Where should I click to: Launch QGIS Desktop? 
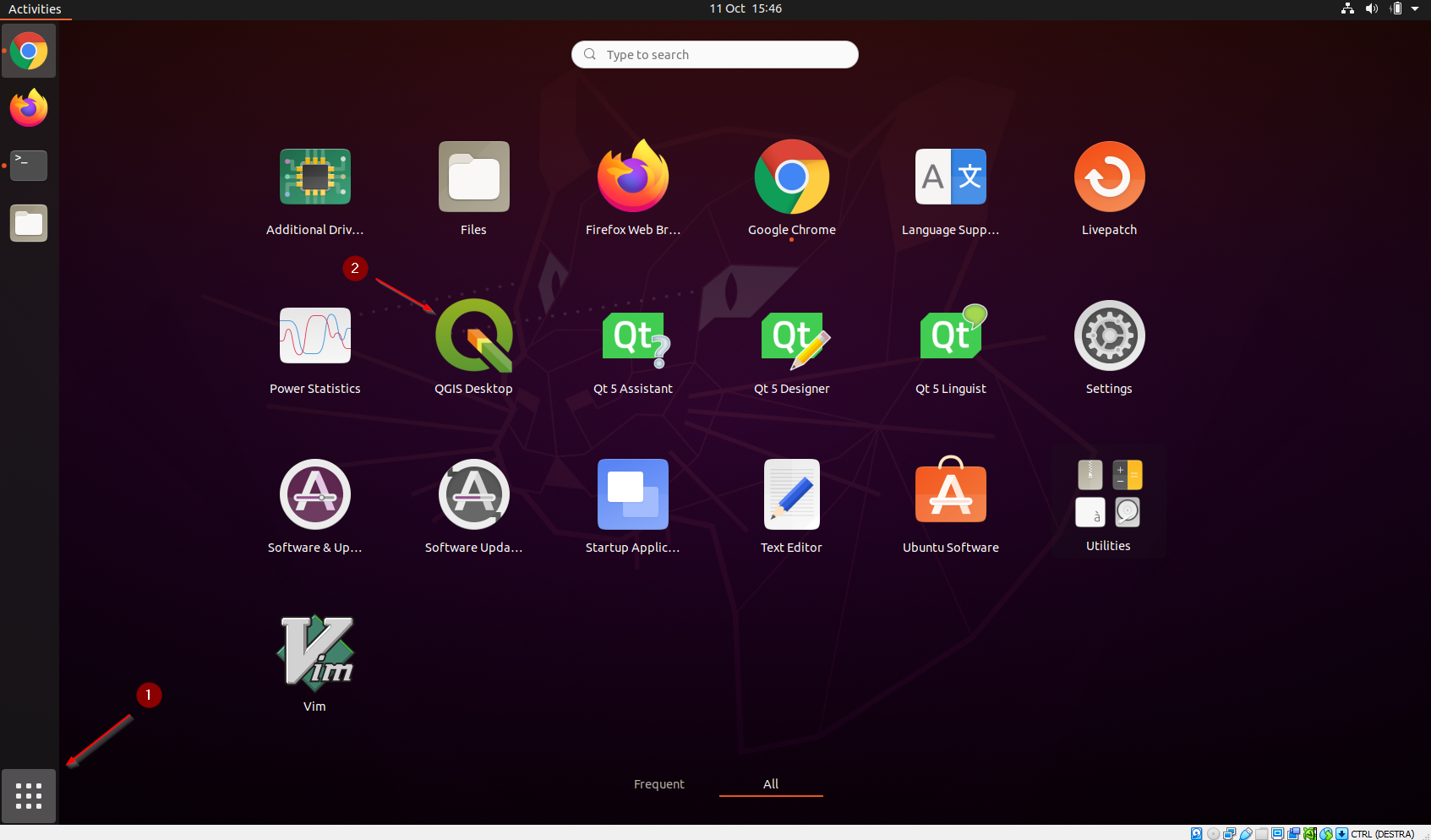473,335
